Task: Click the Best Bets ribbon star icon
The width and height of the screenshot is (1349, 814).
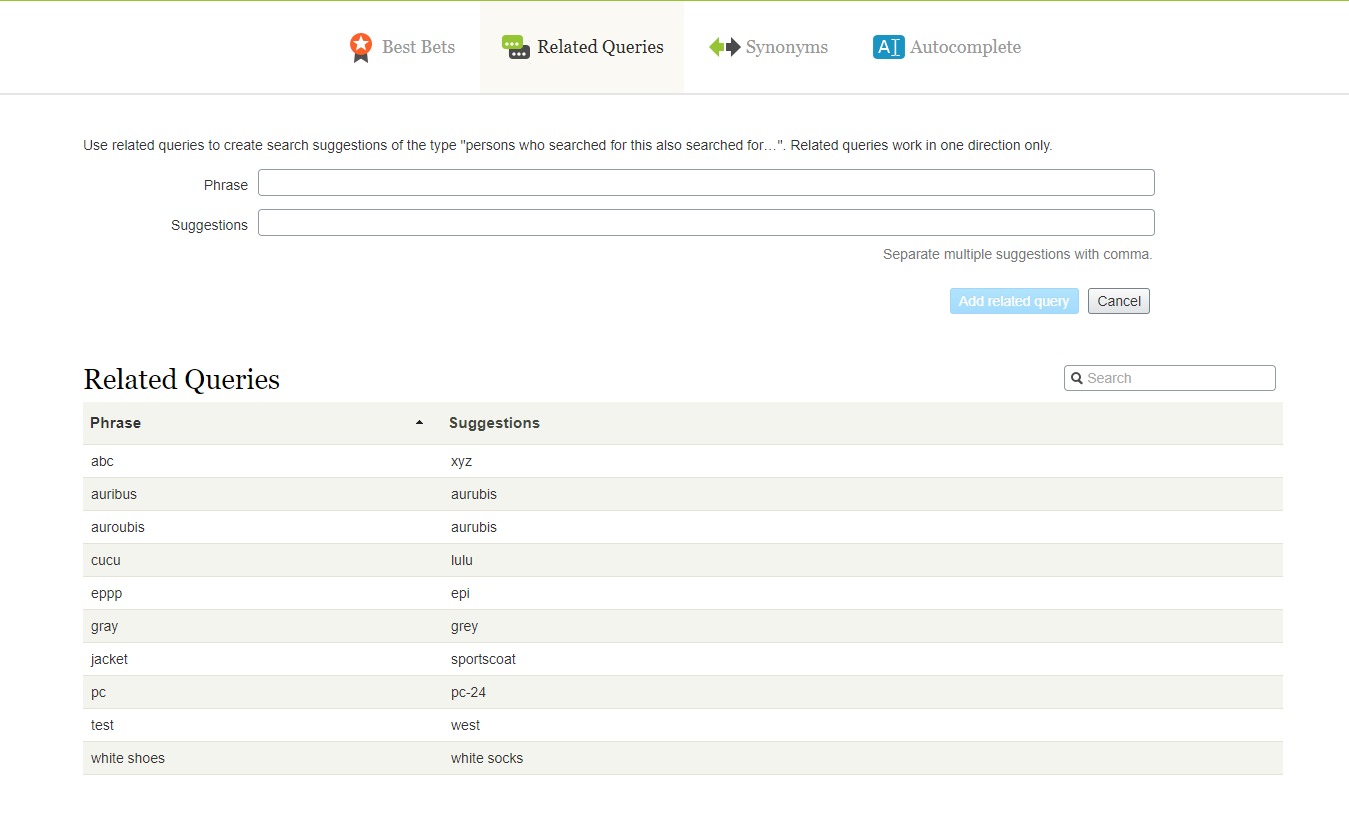Action: [360, 47]
